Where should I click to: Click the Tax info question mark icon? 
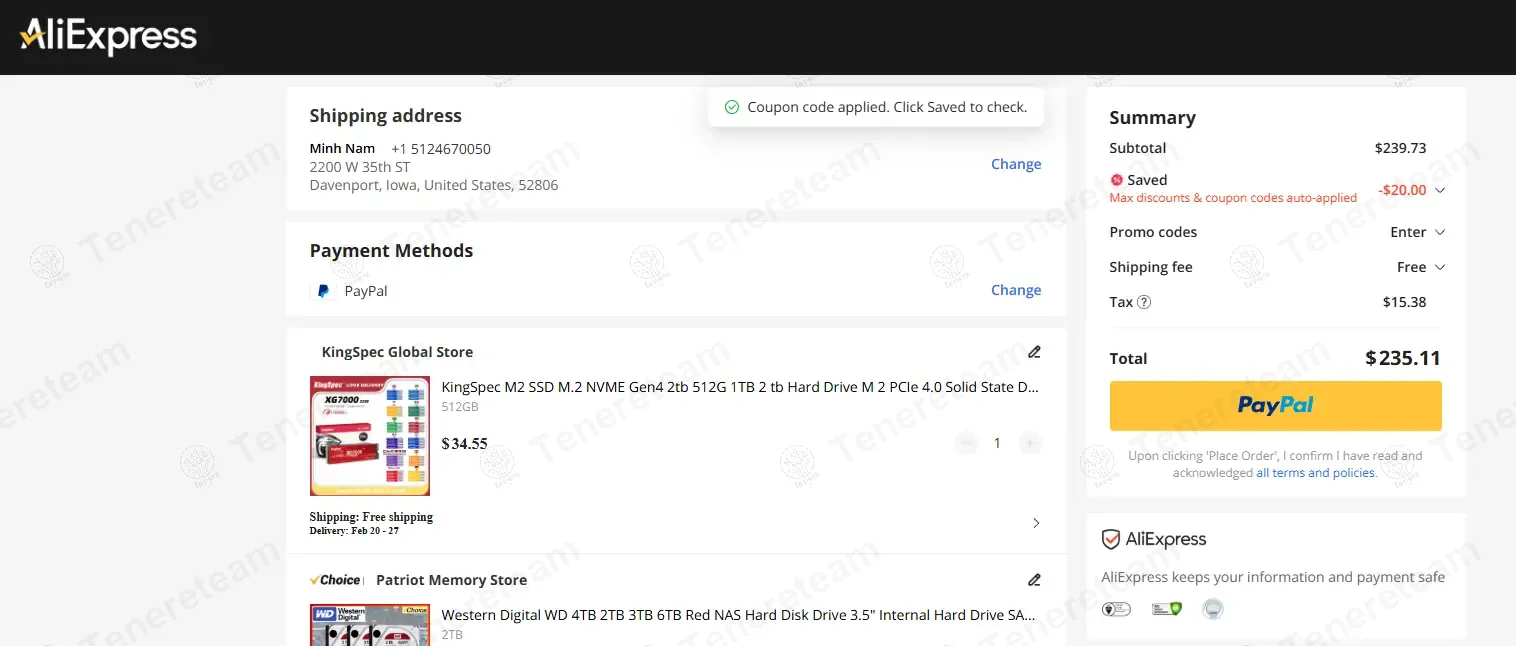click(1144, 302)
